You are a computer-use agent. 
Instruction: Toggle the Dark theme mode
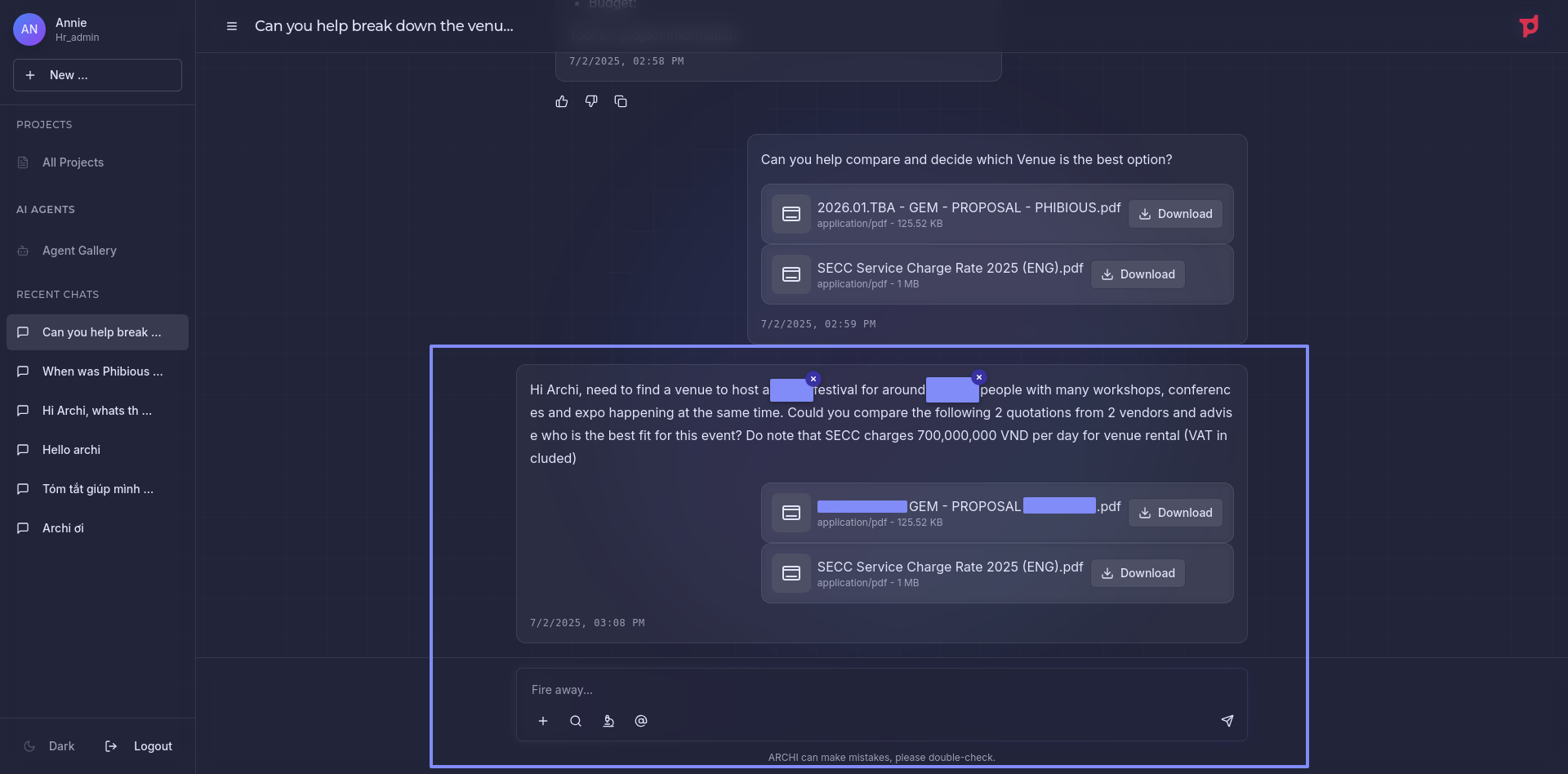(x=50, y=746)
